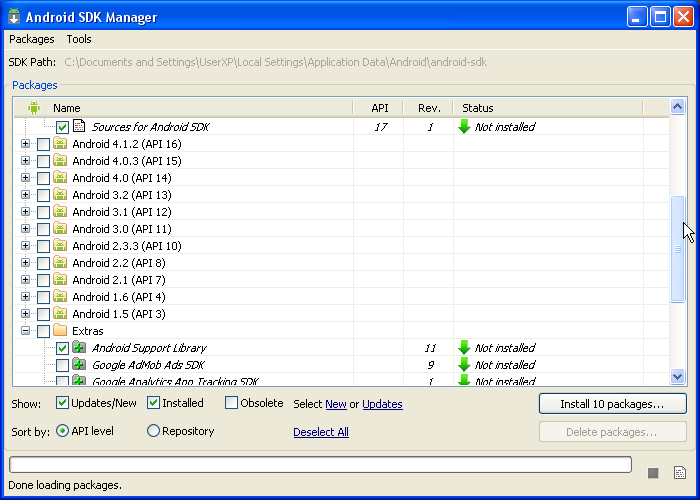Click the Android 2.3.3 (API 10) folder icon
This screenshot has height=500, width=700.
[x=60, y=245]
